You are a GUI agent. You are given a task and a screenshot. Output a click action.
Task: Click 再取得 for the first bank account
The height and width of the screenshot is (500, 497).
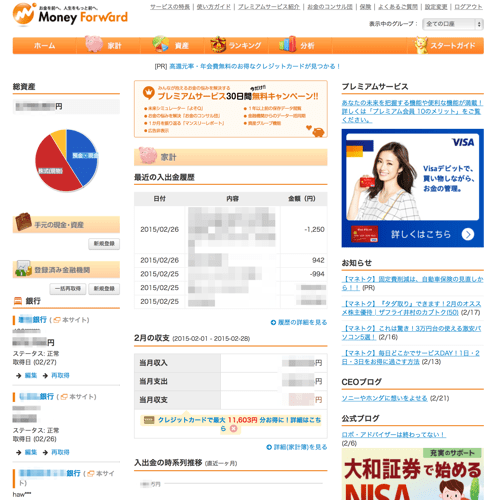(60, 375)
